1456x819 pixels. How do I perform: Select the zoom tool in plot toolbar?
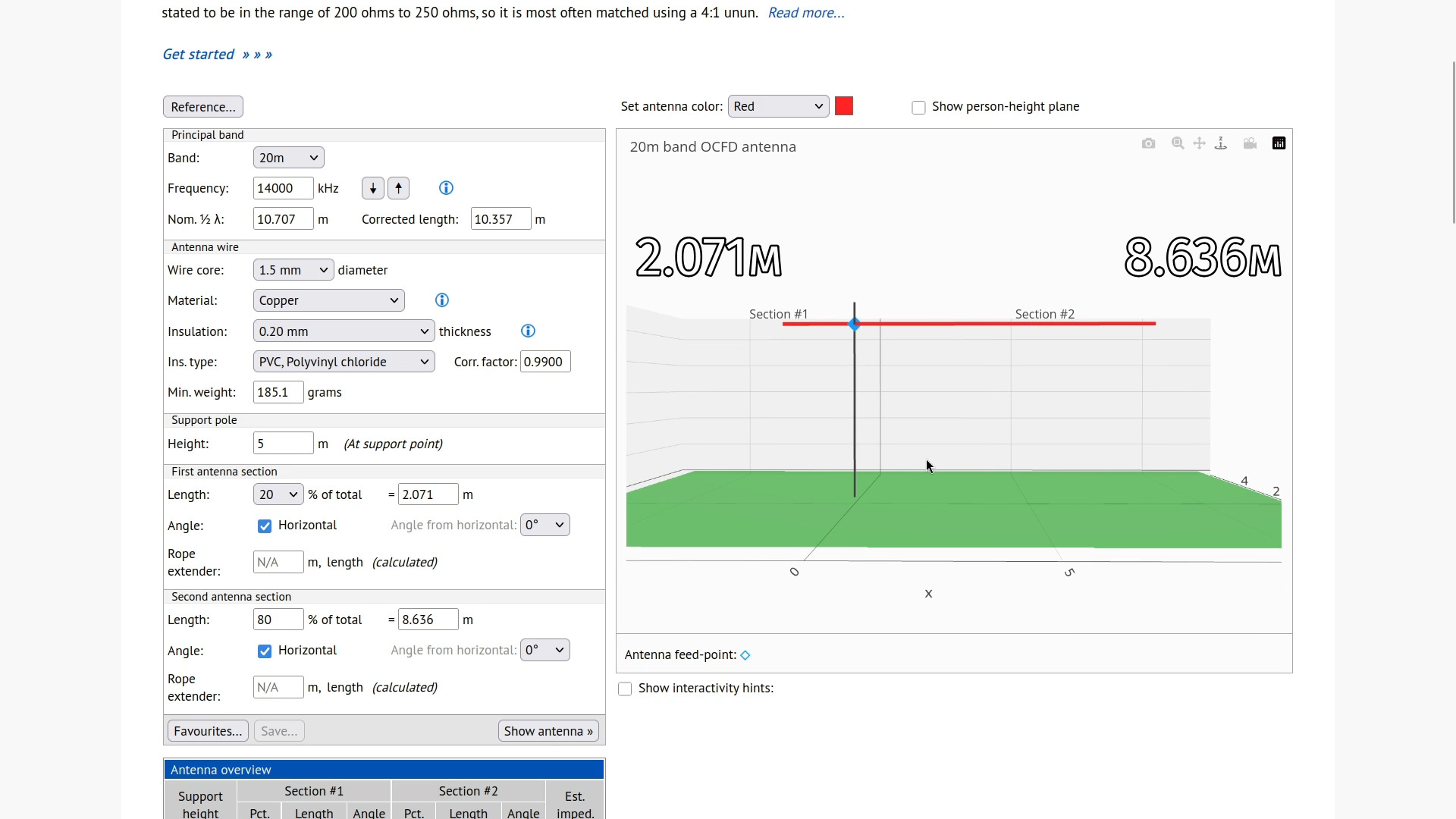point(1178,143)
